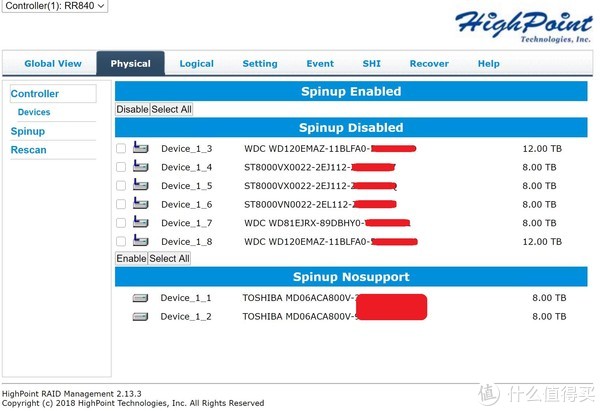600x411 pixels.
Task: Open the Event tab
Action: [x=320, y=64]
